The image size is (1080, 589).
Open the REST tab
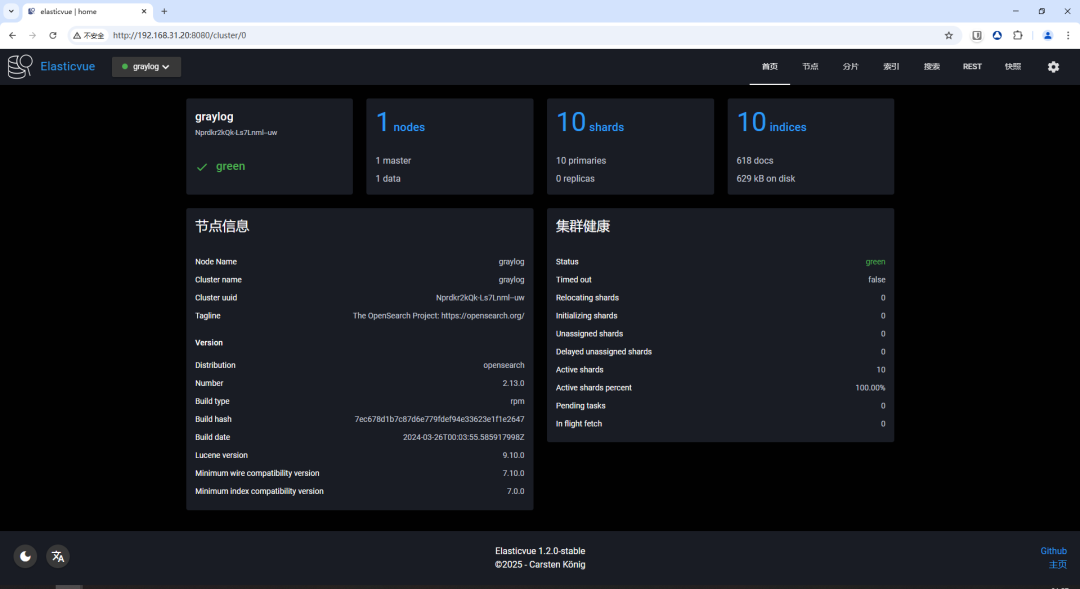pyautogui.click(x=972, y=67)
